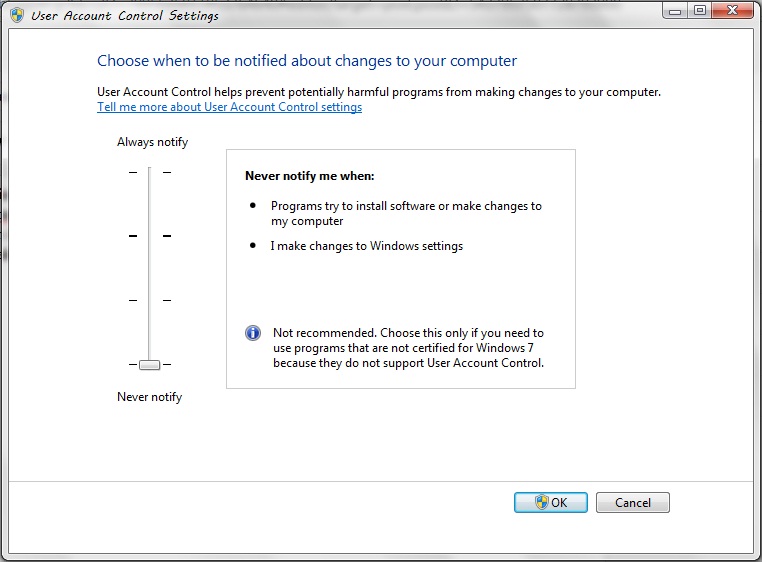762x562 pixels.
Task: Click the shield icon in the title bar
Action: (x=17, y=15)
